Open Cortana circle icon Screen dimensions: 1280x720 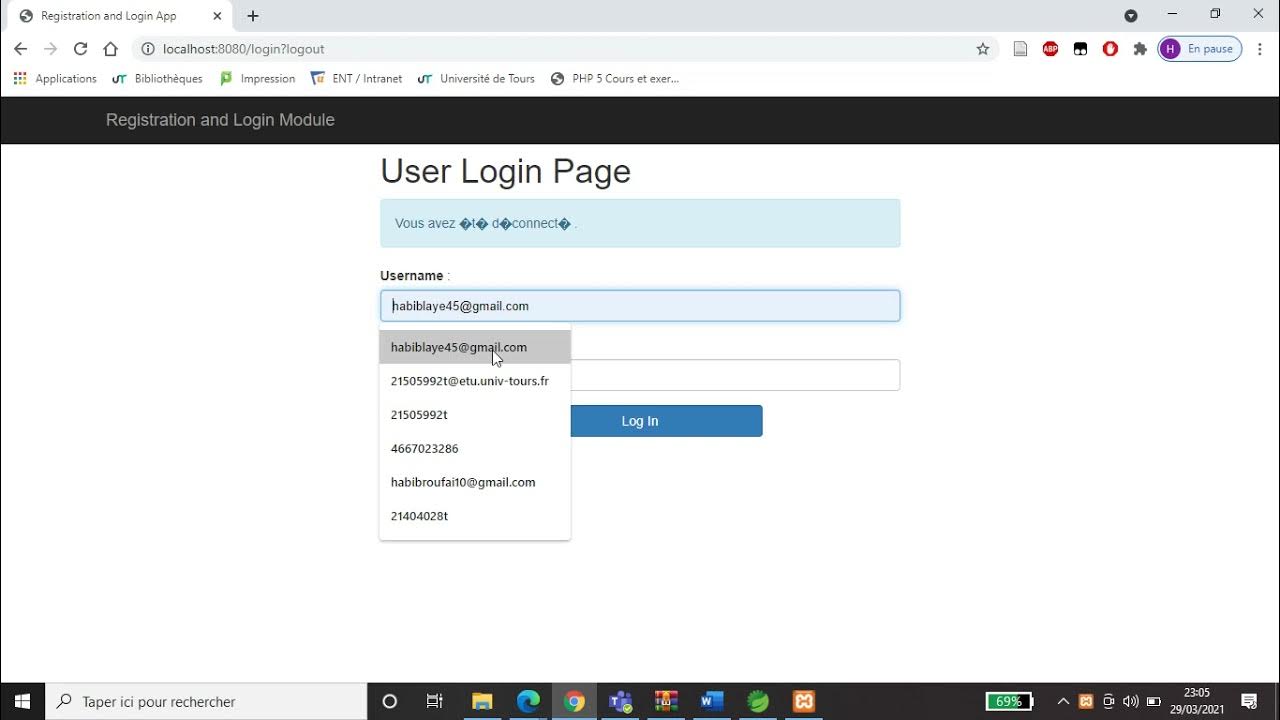click(390, 702)
